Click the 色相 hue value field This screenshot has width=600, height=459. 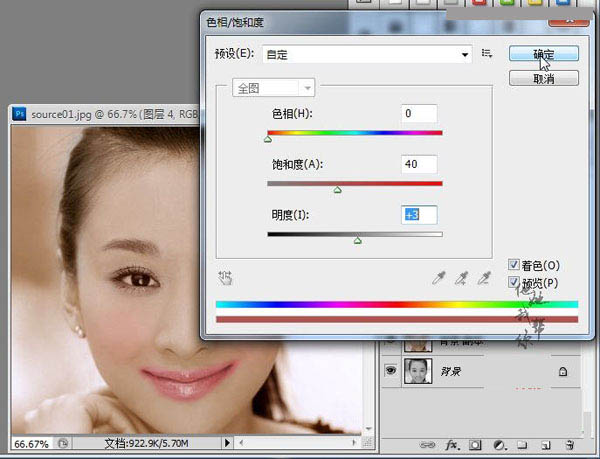pos(419,113)
